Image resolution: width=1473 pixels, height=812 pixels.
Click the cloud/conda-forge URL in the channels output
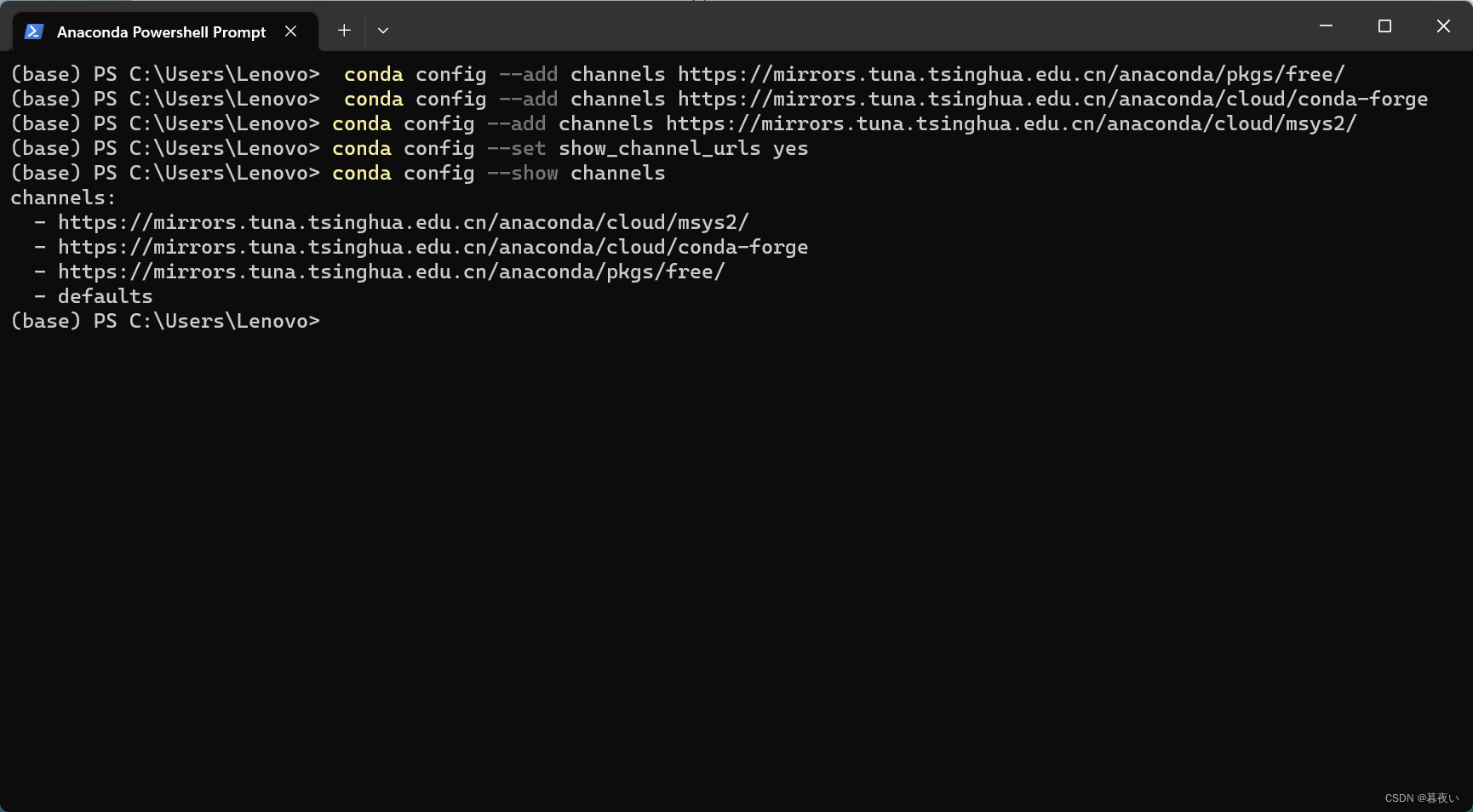click(433, 248)
